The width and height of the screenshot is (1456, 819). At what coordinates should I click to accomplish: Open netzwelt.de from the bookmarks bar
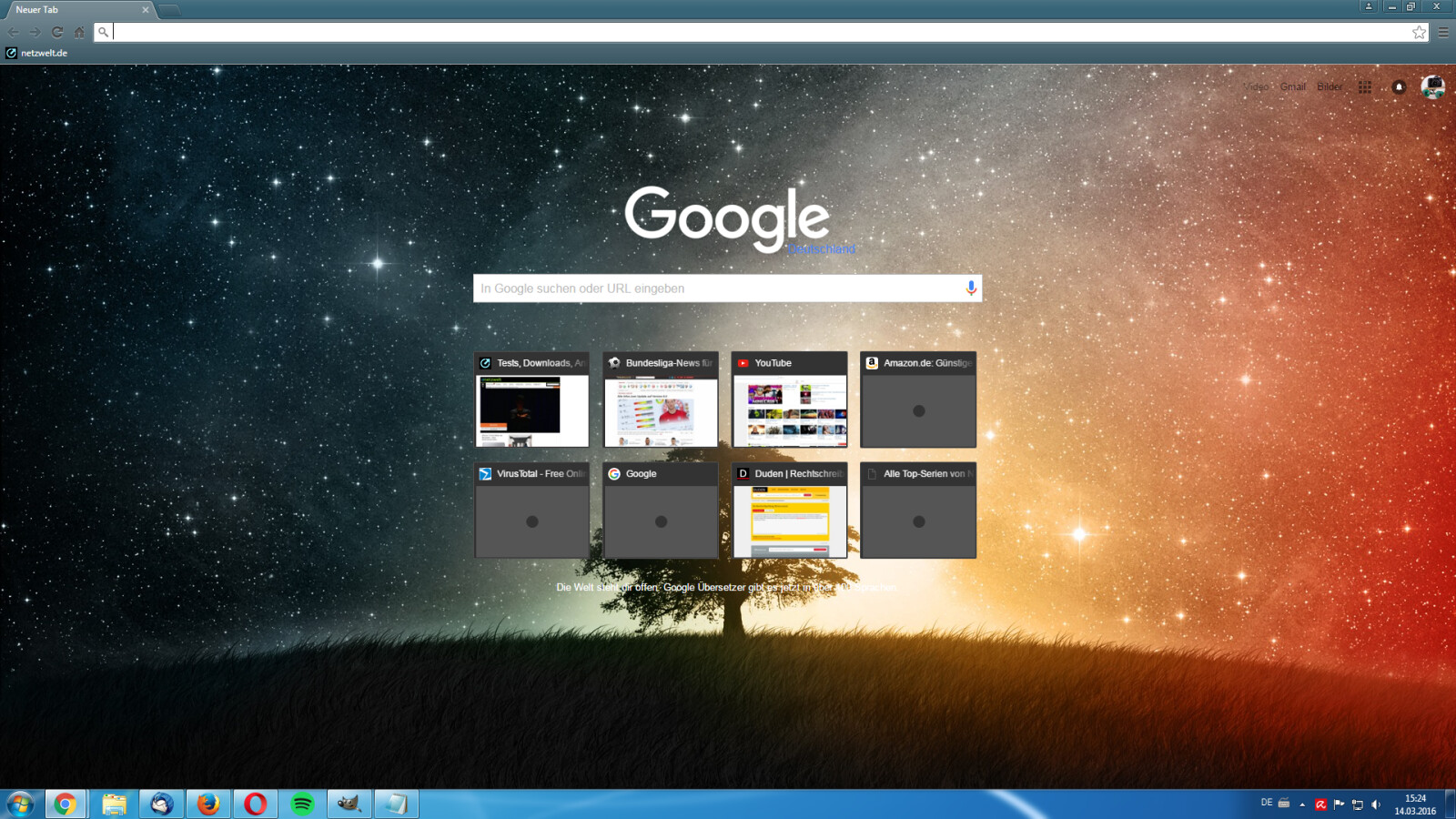click(x=41, y=53)
